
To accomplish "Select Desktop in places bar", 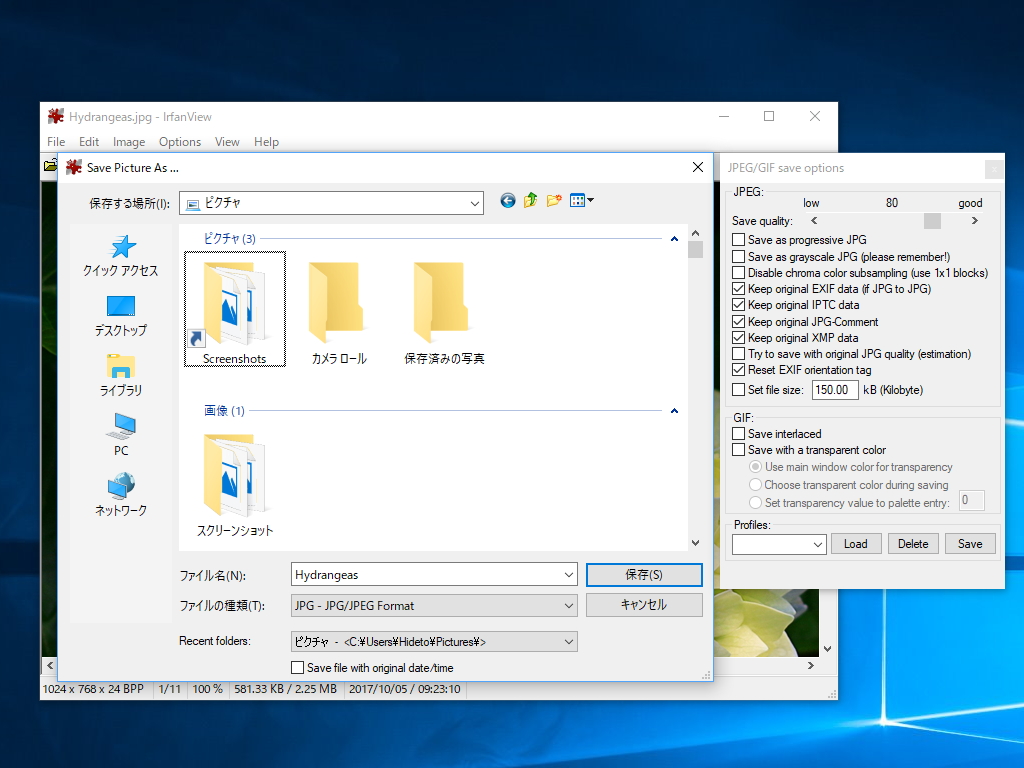I will 121,316.
